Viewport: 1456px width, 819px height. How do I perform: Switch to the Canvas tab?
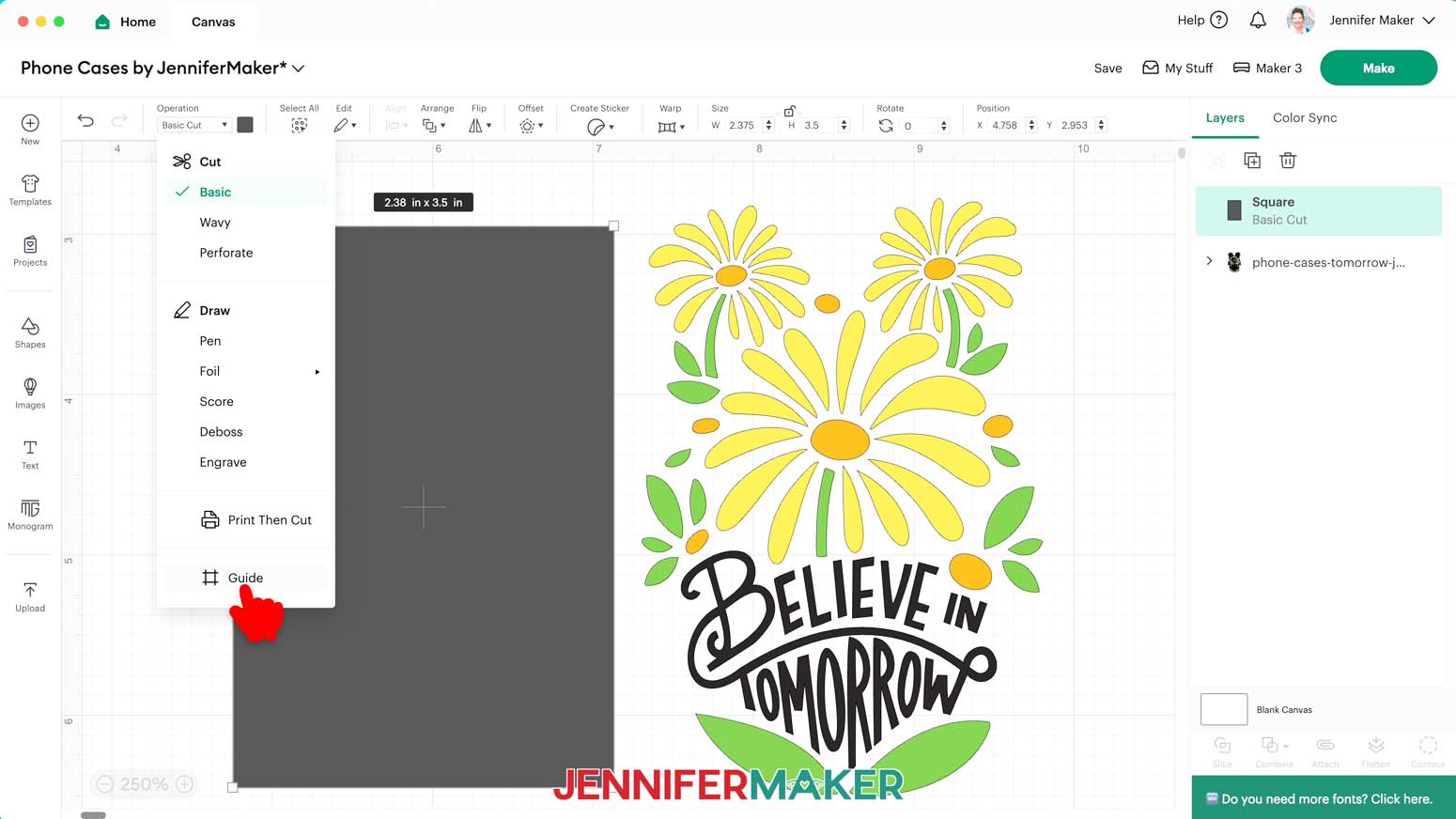point(213,22)
